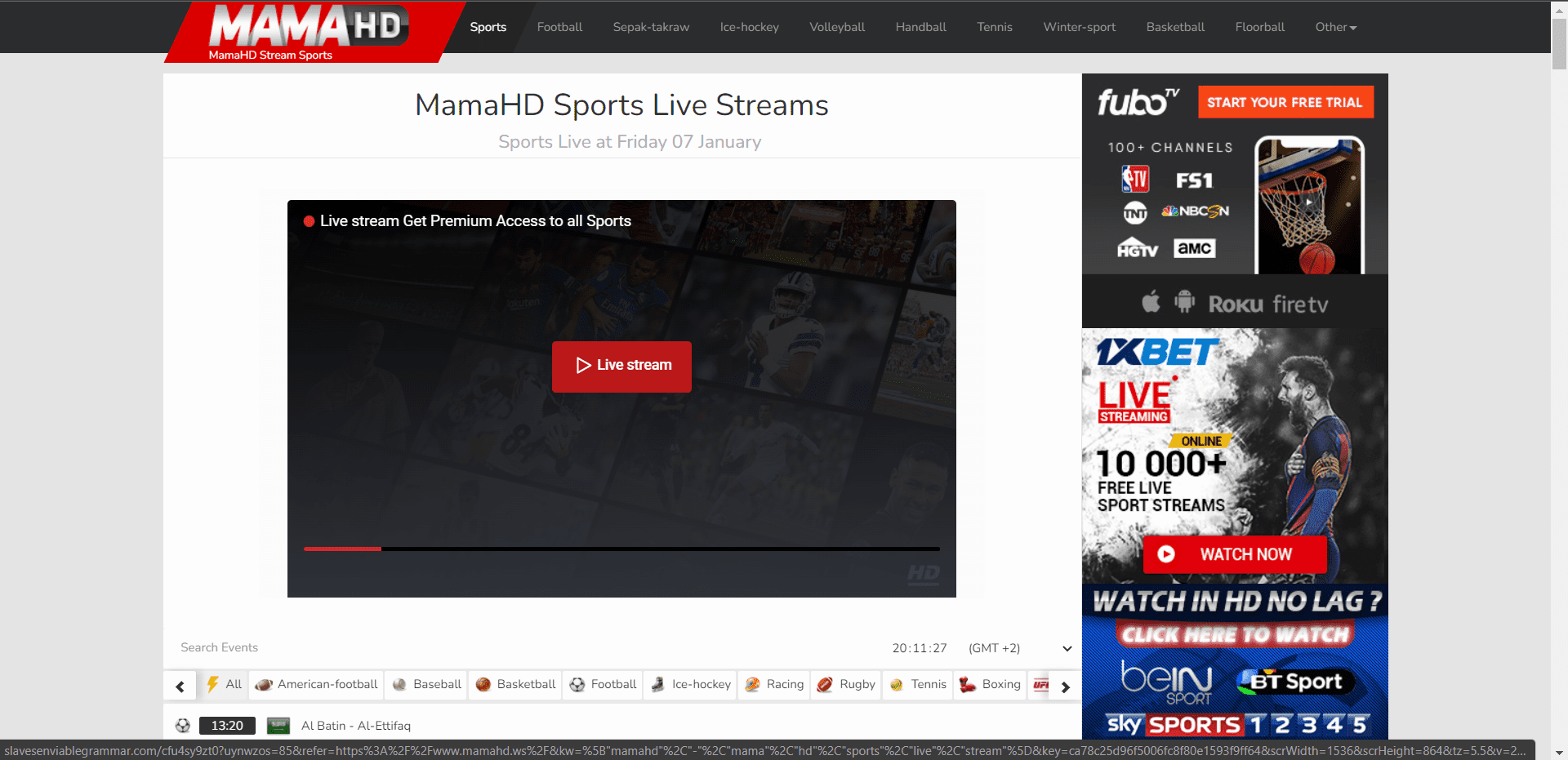Click the MamaHD logo

pyautogui.click(x=307, y=29)
